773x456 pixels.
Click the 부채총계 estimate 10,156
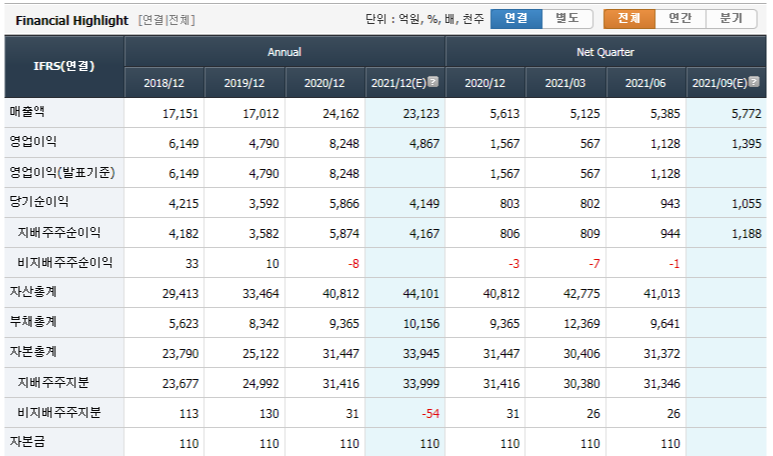[x=421, y=324]
